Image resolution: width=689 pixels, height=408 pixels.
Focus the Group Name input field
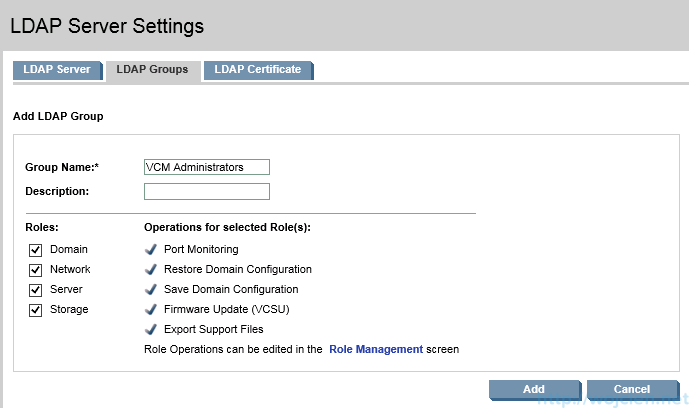click(x=207, y=167)
